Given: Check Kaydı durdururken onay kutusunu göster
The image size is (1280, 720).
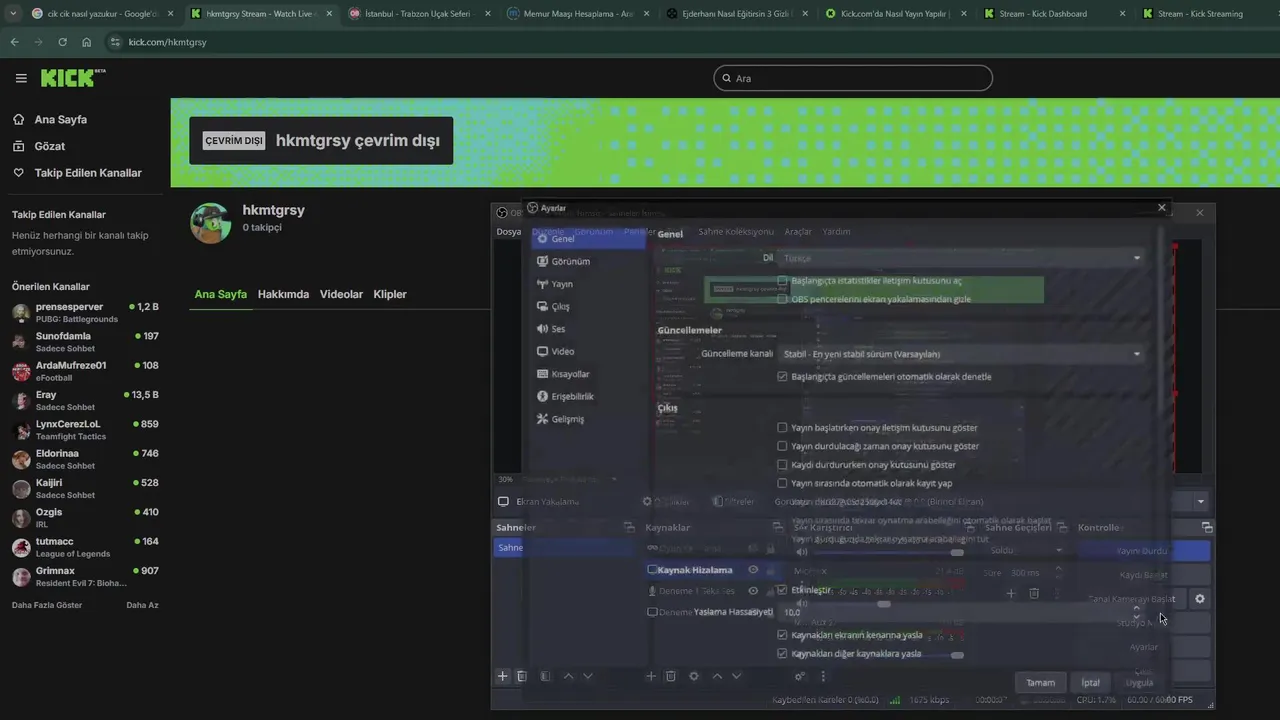Looking at the screenshot, I should (783, 465).
